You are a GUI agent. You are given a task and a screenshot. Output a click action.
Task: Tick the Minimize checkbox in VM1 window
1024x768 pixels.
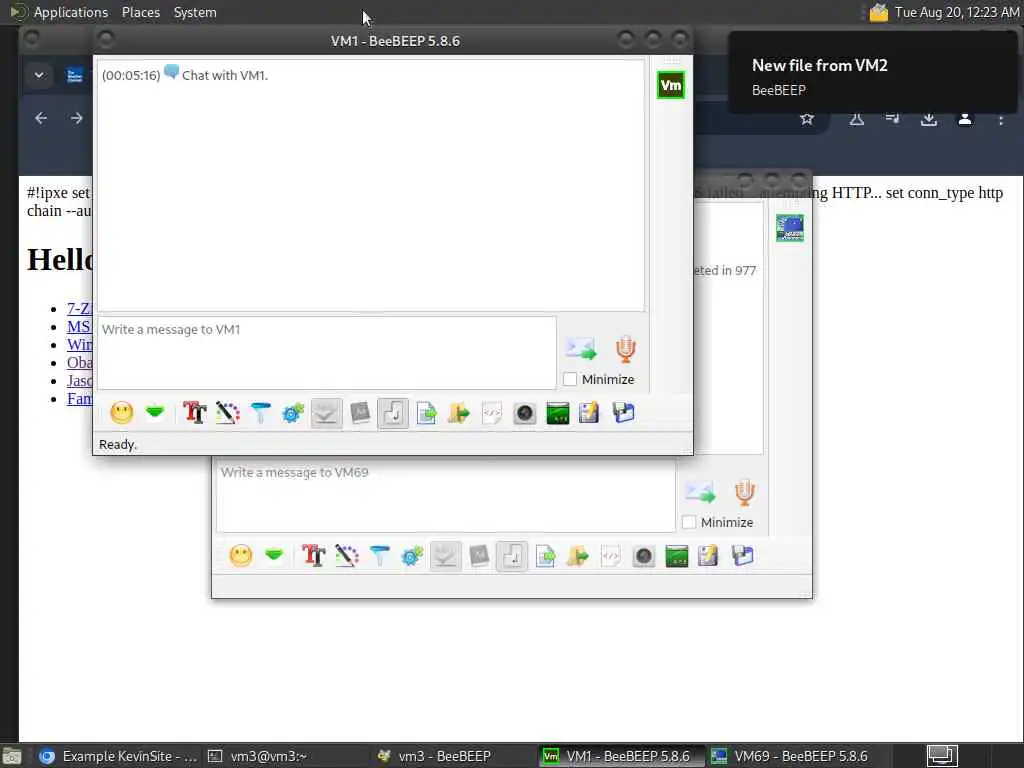pos(570,379)
